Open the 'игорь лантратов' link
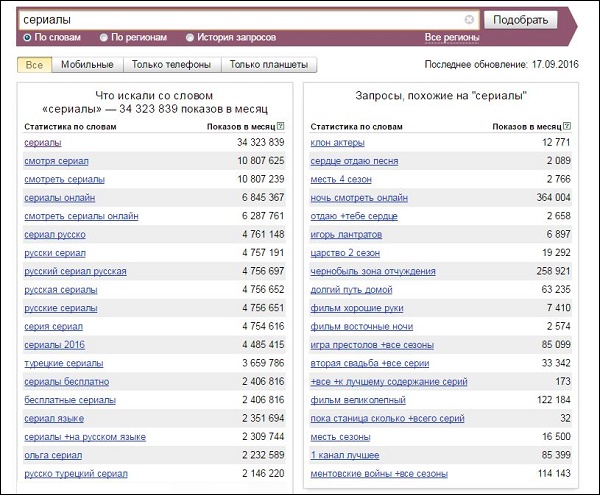 coord(346,234)
